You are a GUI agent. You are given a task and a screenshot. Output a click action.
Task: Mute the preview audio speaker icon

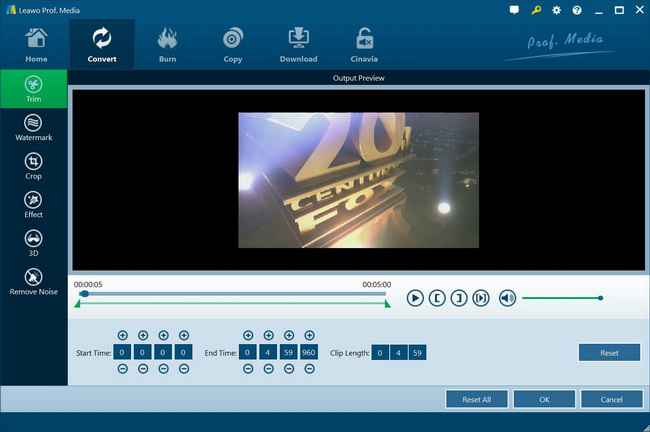point(507,298)
